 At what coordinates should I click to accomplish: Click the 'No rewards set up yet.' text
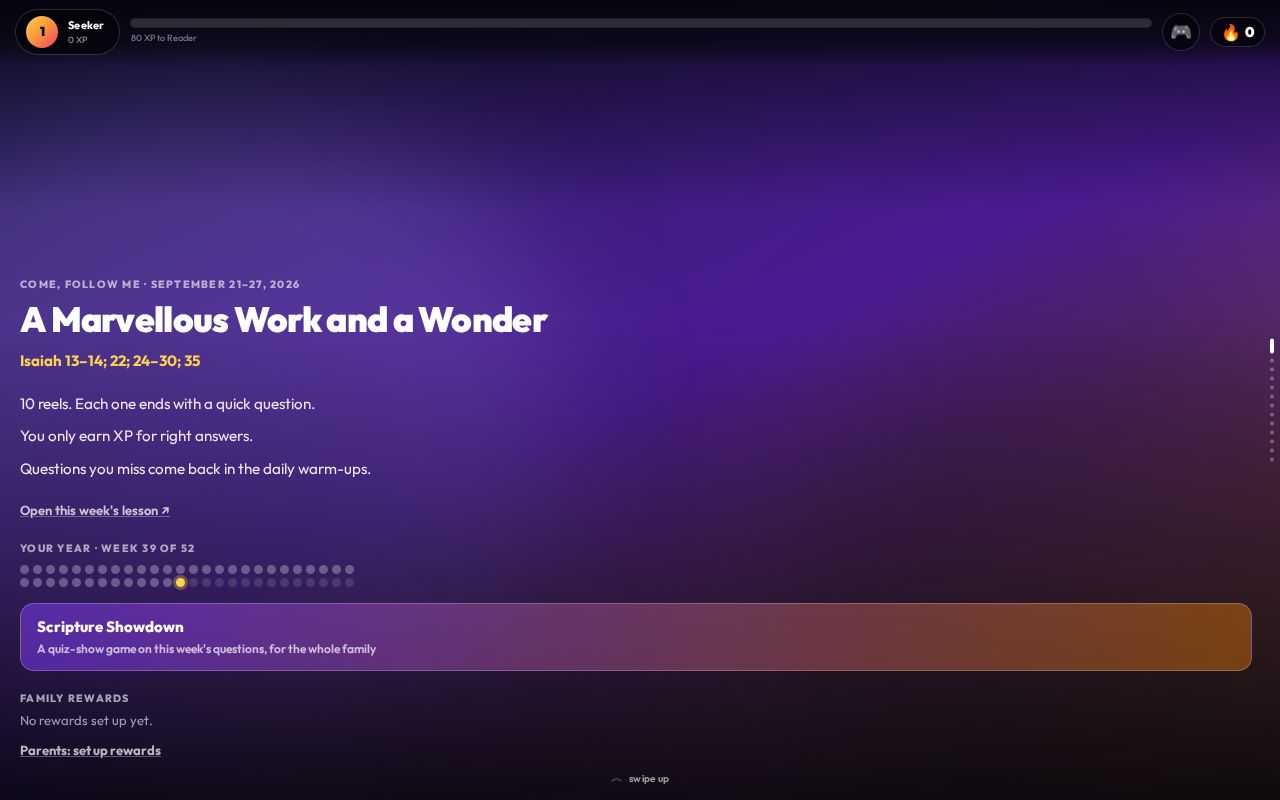(x=86, y=720)
